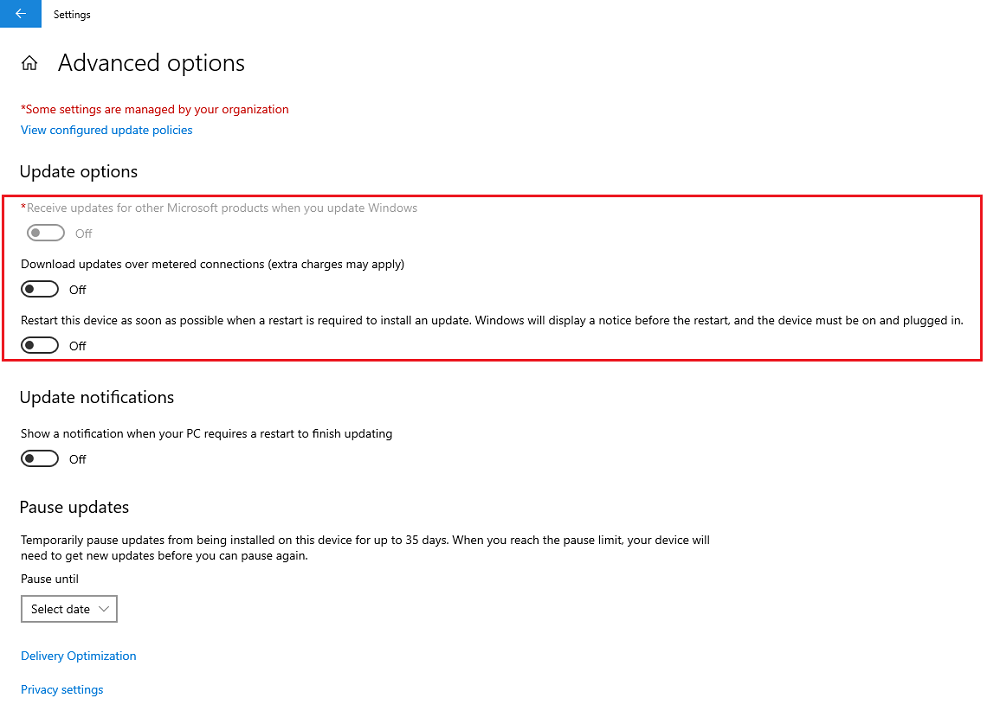Click the Pause updates heading
The height and width of the screenshot is (715, 1000).
(x=75, y=508)
